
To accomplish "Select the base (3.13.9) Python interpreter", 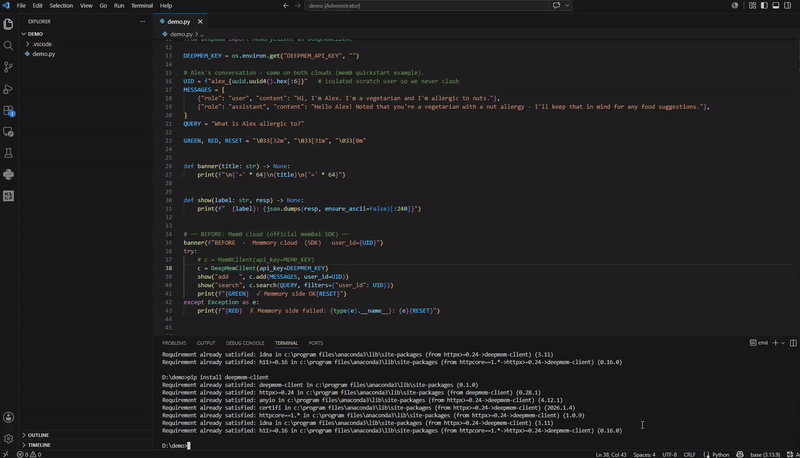I will 765,454.
